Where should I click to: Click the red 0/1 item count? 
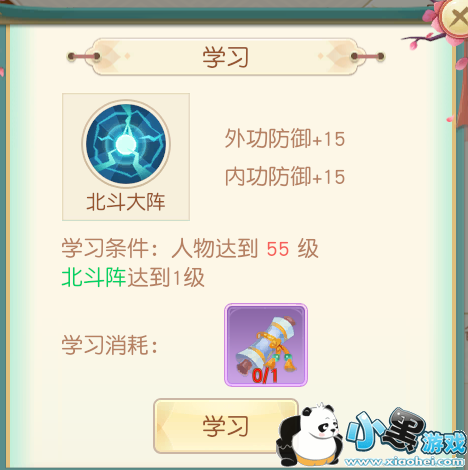click(265, 376)
